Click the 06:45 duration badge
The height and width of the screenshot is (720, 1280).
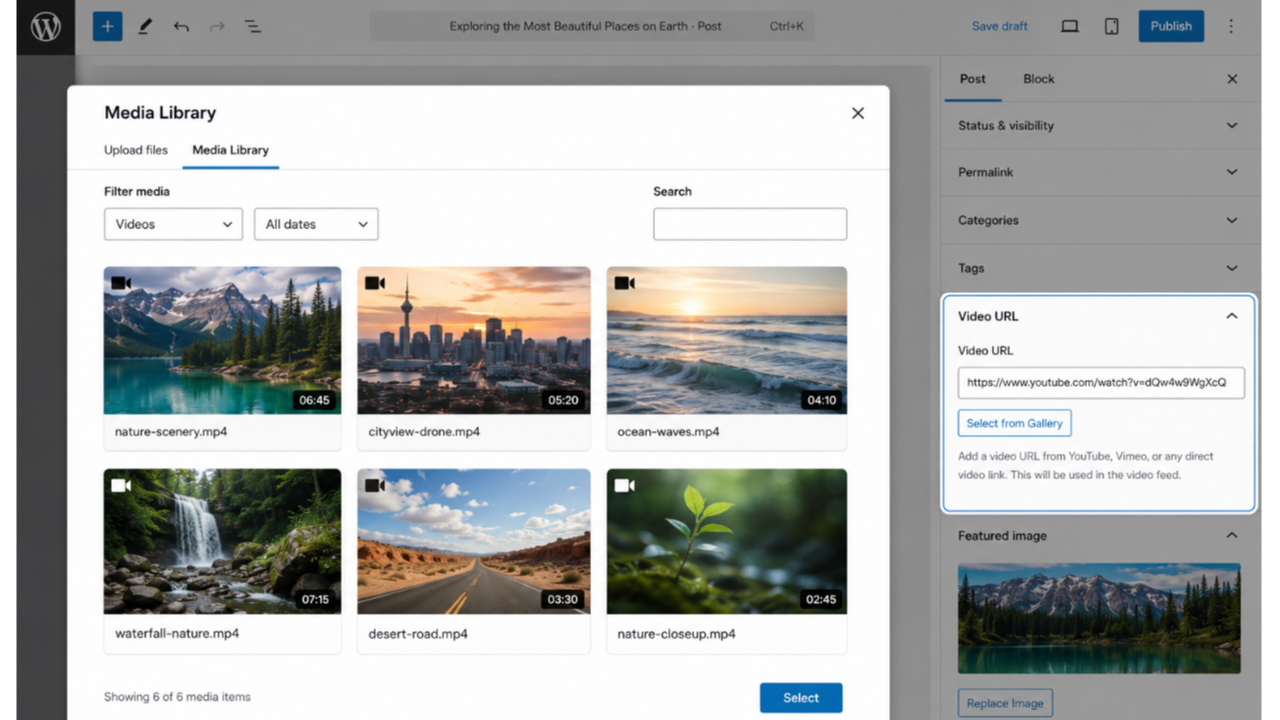pyautogui.click(x=314, y=400)
